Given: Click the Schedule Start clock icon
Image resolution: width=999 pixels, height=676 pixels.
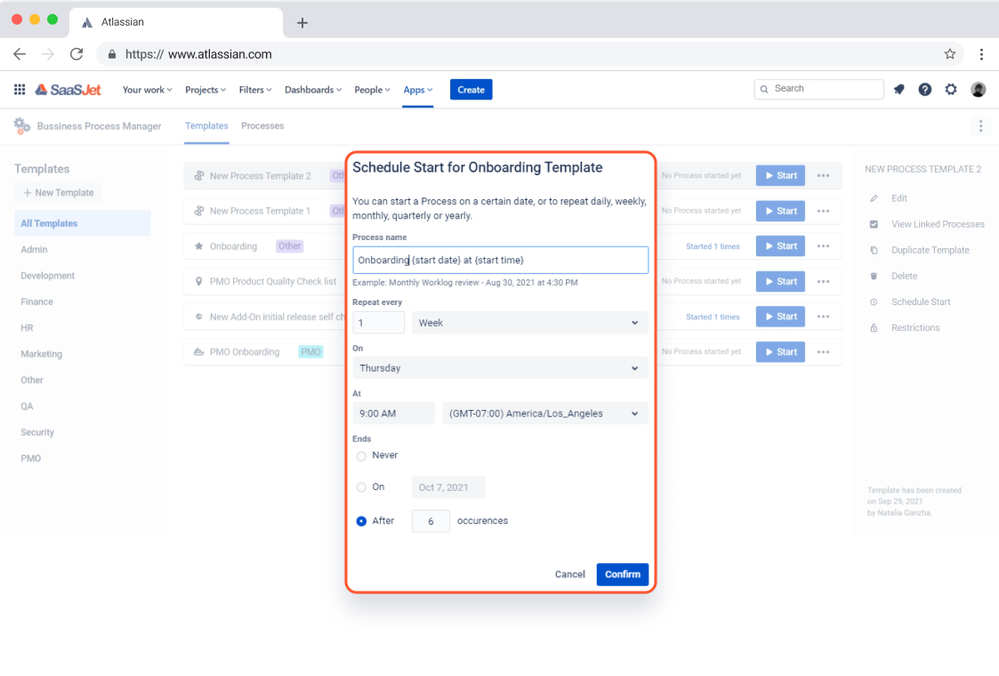Looking at the screenshot, I should point(874,302).
